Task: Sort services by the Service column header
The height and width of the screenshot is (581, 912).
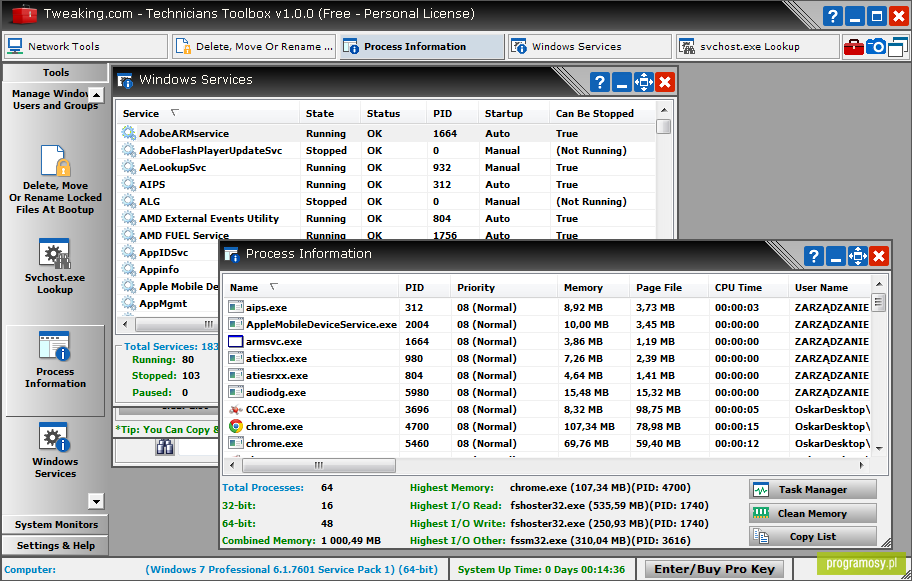Action: point(208,113)
